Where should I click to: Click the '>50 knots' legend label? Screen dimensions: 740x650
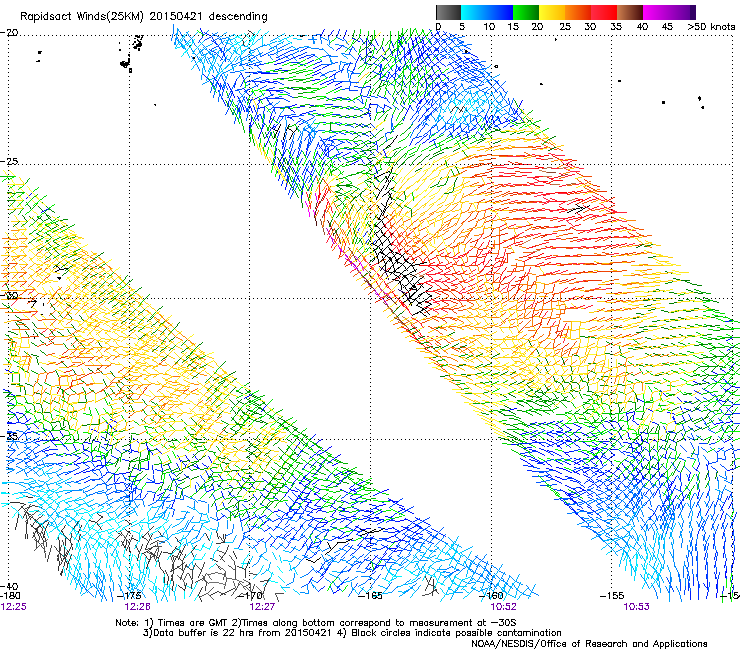click(711, 27)
